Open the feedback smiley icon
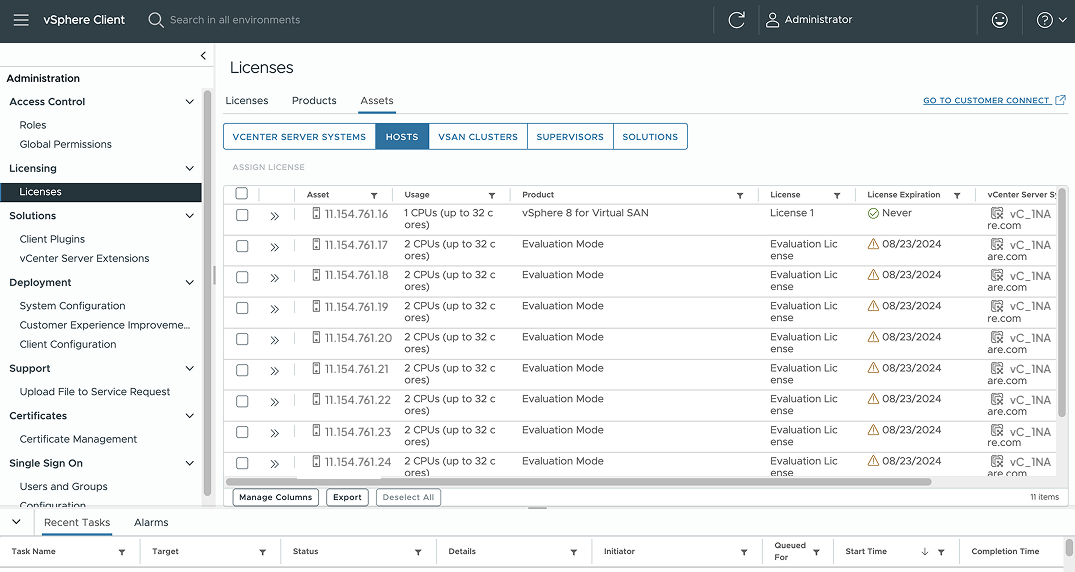1075x572 pixels. (x=1000, y=20)
